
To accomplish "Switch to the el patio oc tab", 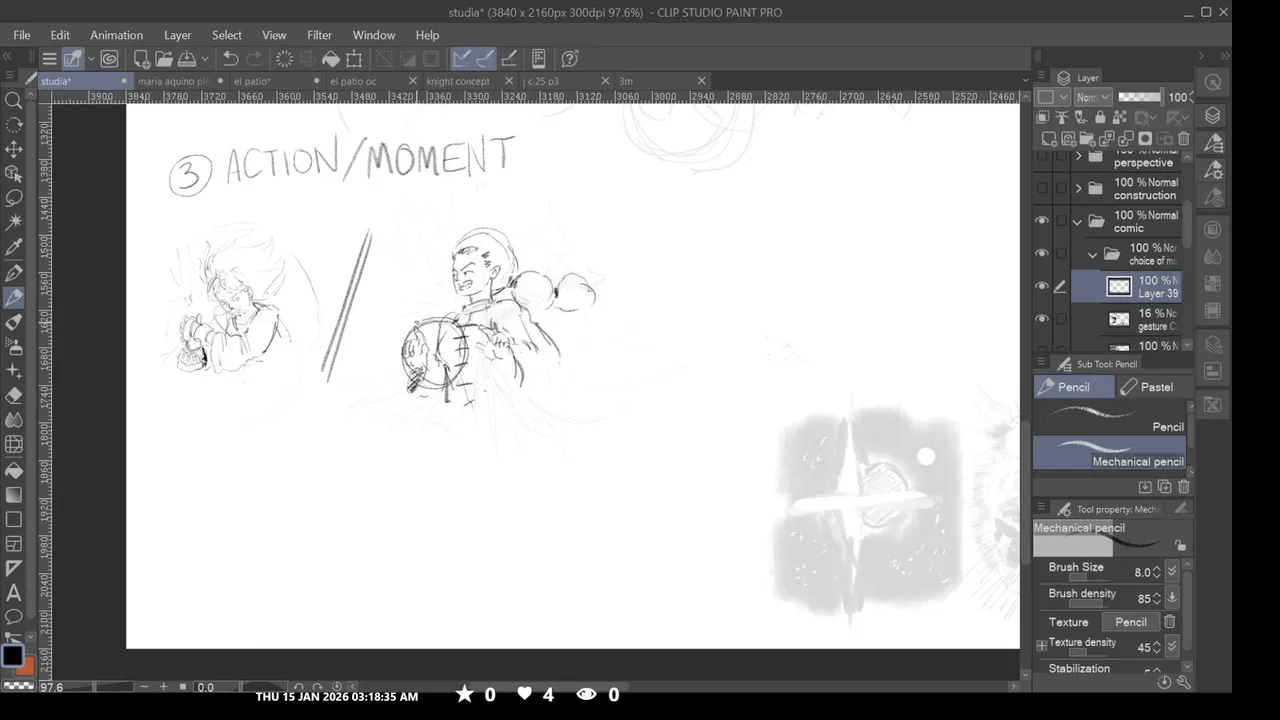I will pos(353,81).
